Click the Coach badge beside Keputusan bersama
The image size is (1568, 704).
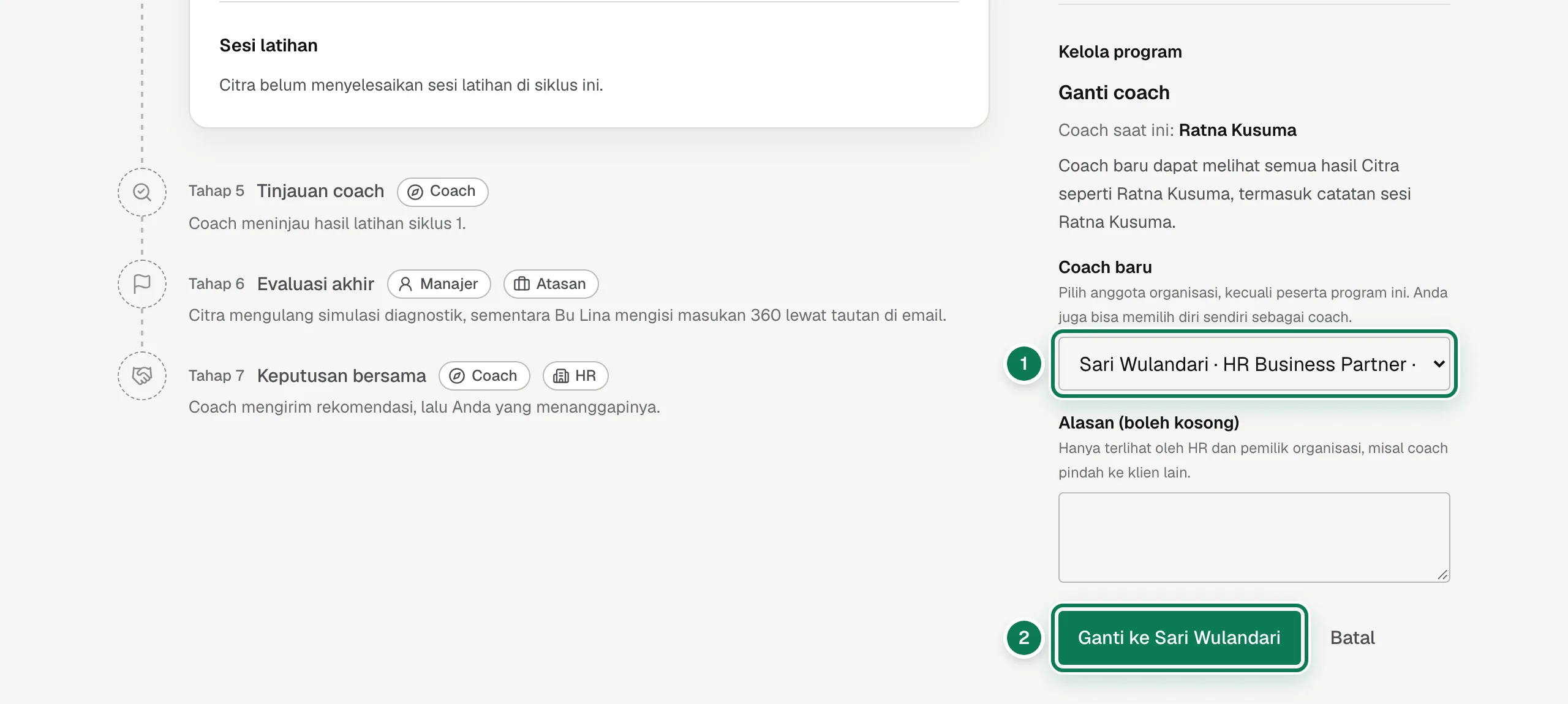click(x=484, y=376)
